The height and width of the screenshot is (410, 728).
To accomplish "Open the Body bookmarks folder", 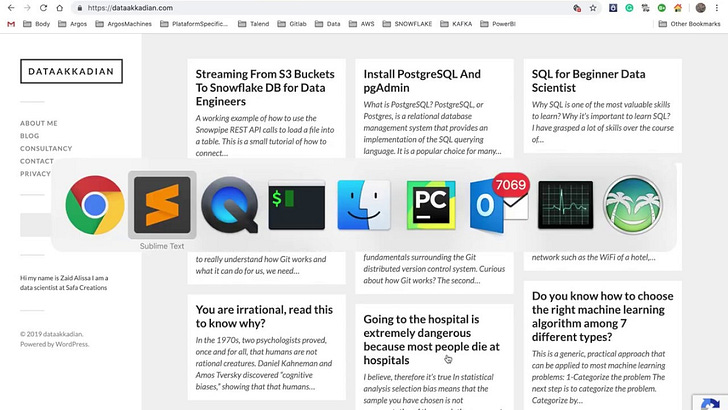I will click(x=37, y=24).
